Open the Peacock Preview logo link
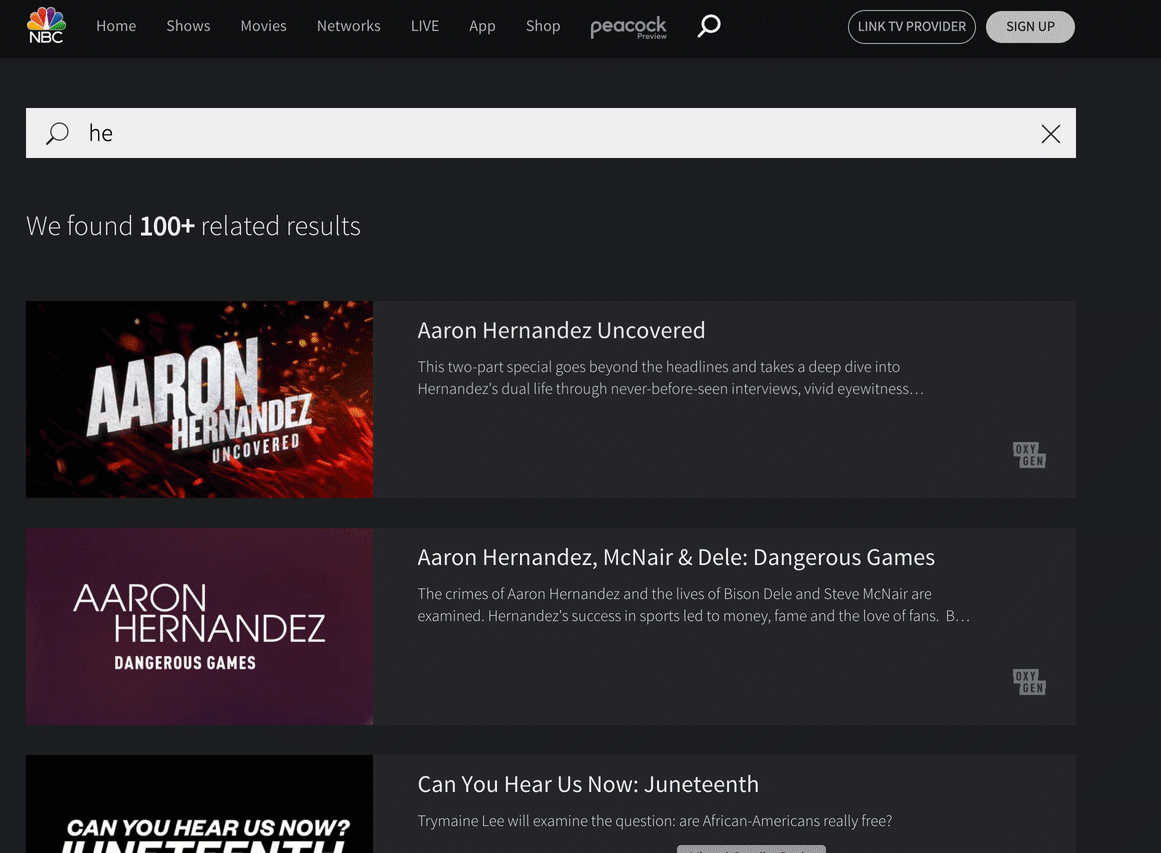This screenshot has height=853, width=1161. click(628, 27)
